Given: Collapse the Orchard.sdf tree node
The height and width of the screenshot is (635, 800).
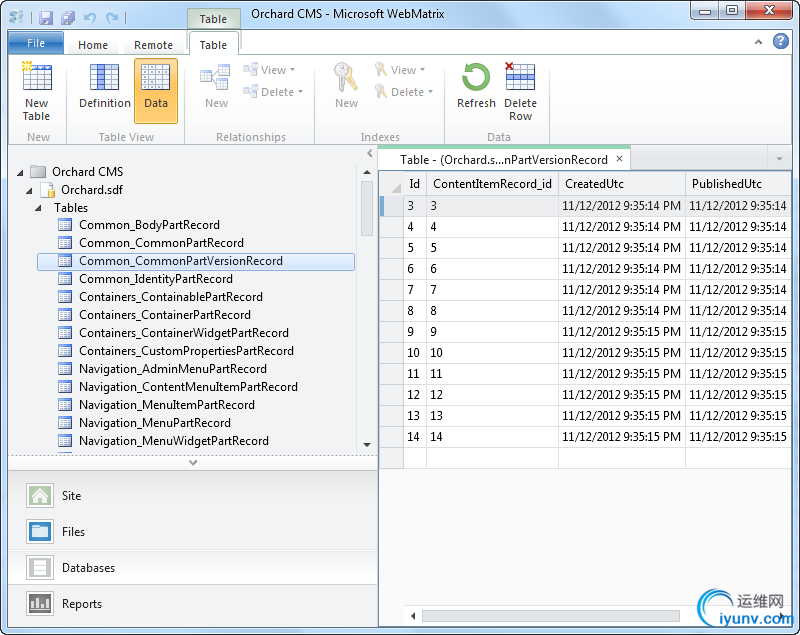Looking at the screenshot, I should (29, 191).
